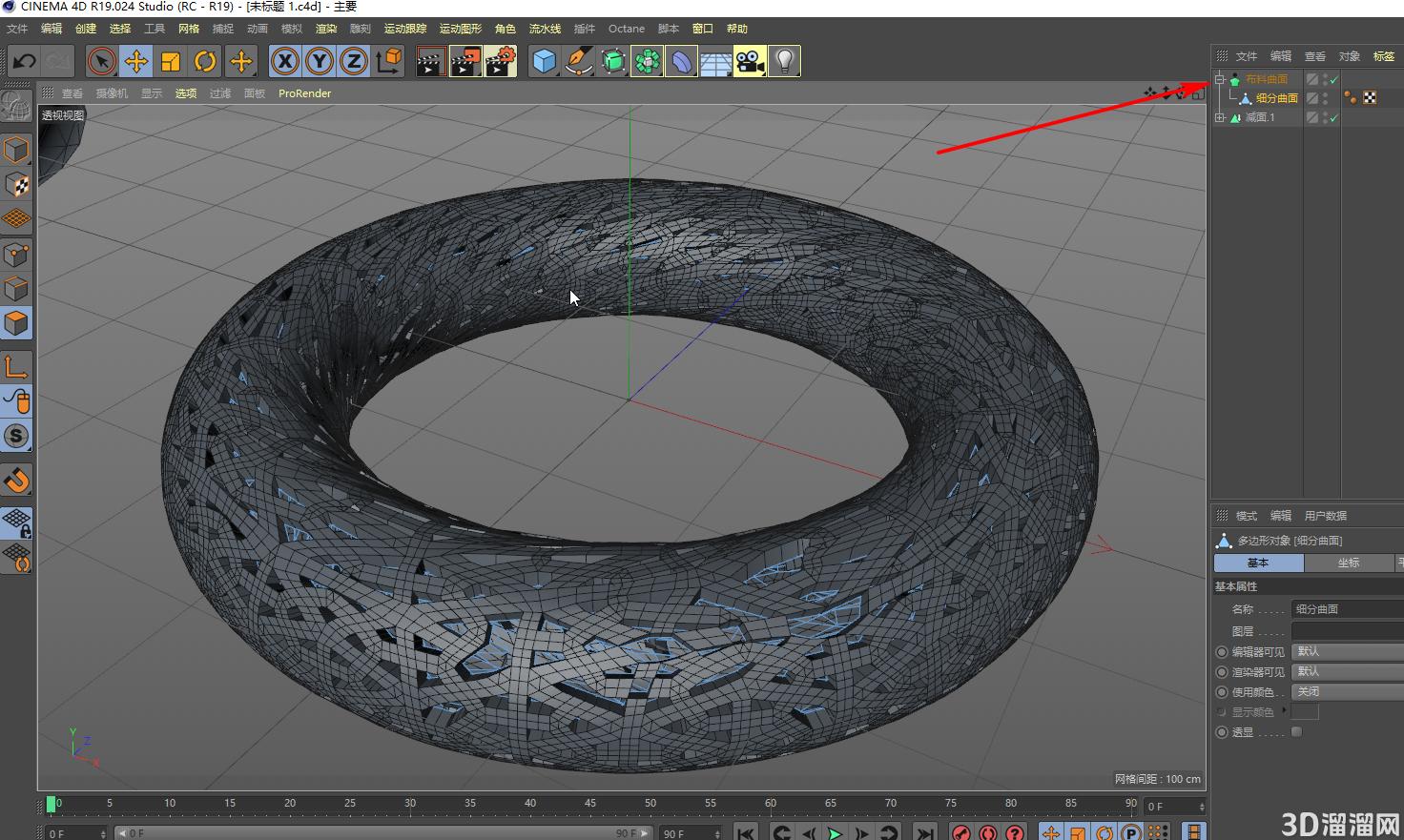Open the Octane menu

[x=627, y=29]
